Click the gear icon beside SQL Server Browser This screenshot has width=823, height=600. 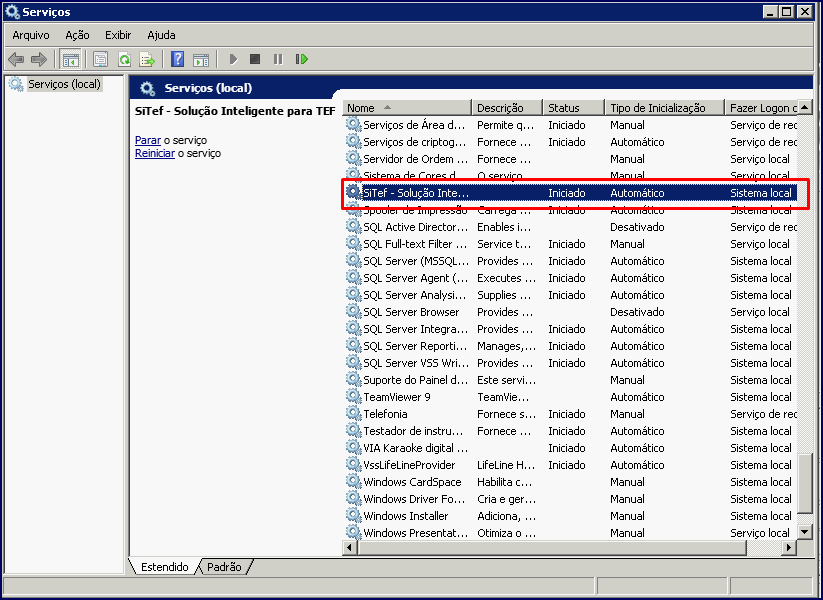click(x=354, y=311)
